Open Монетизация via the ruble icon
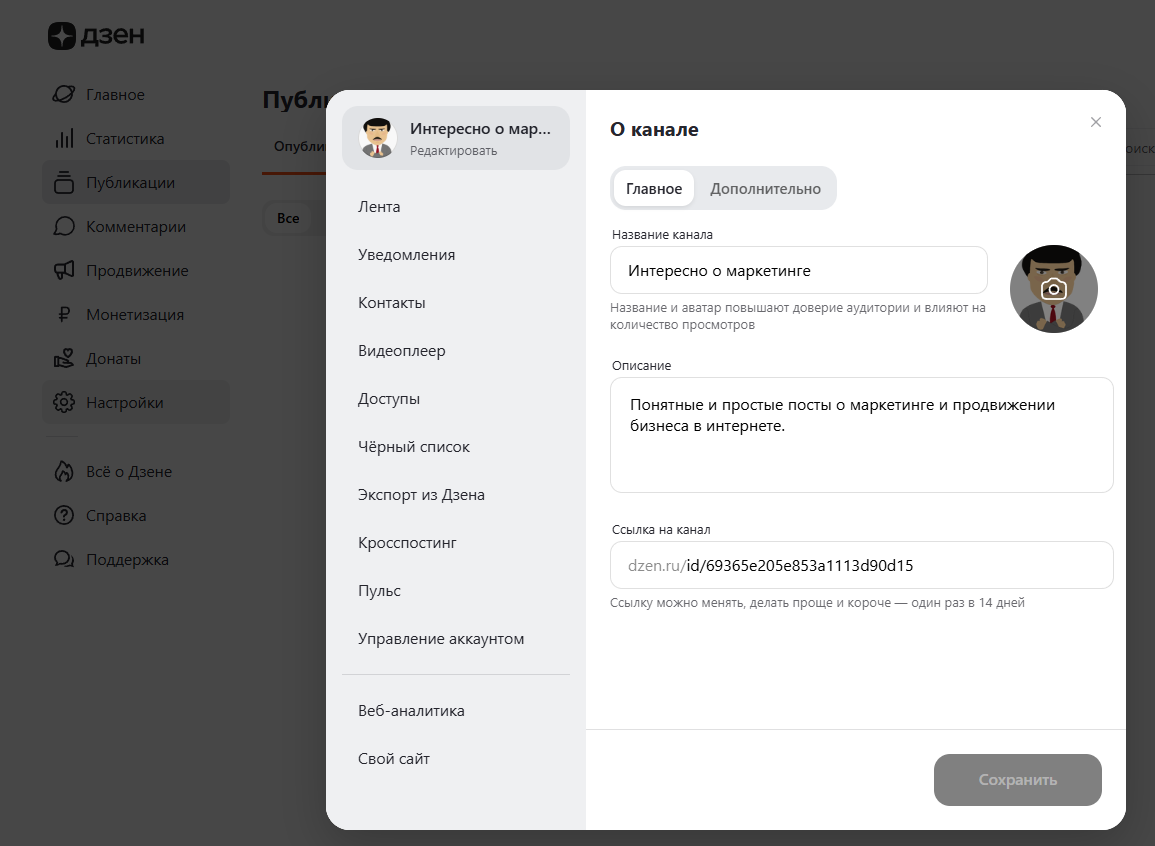This screenshot has width=1155, height=846. [62, 314]
